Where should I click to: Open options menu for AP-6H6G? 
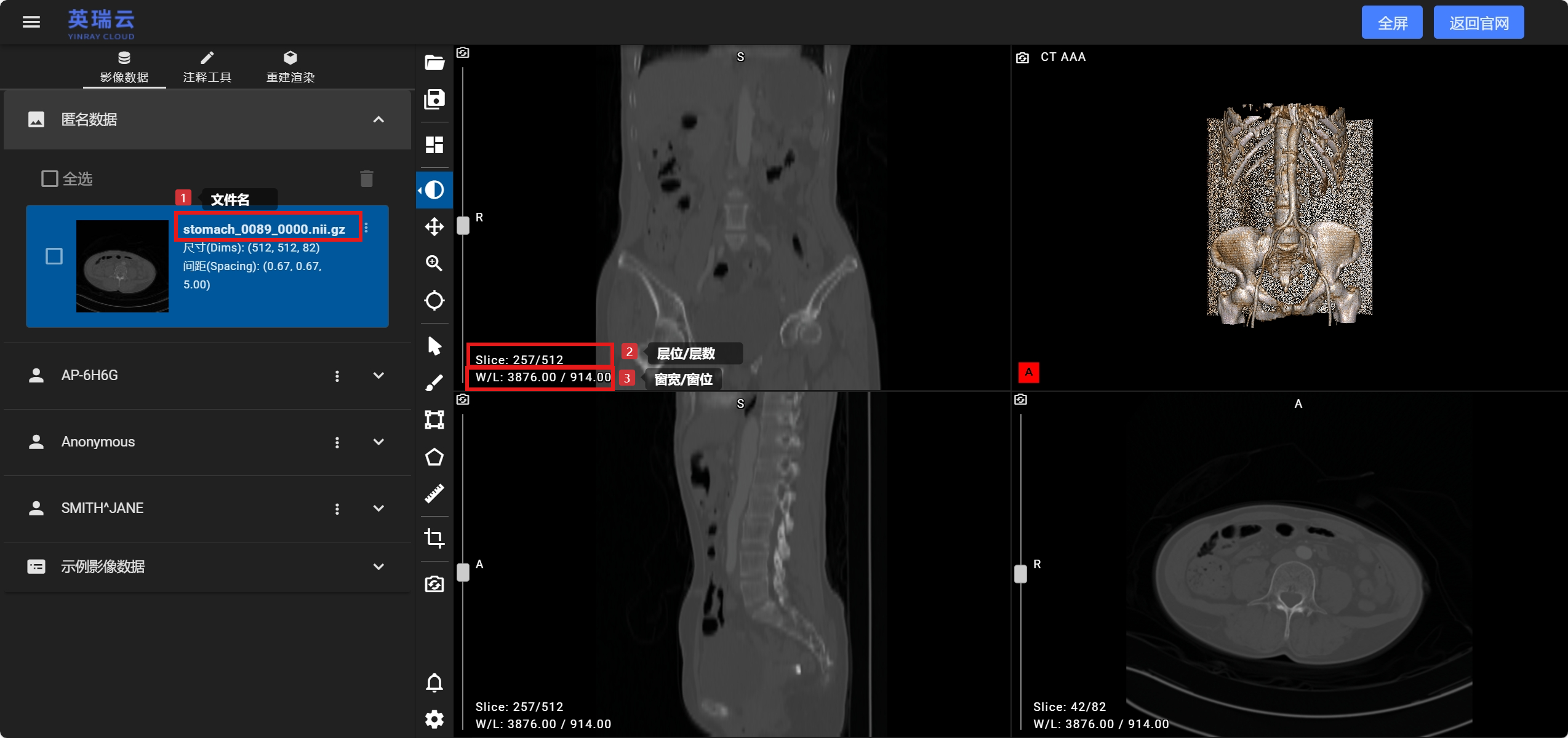pos(337,376)
